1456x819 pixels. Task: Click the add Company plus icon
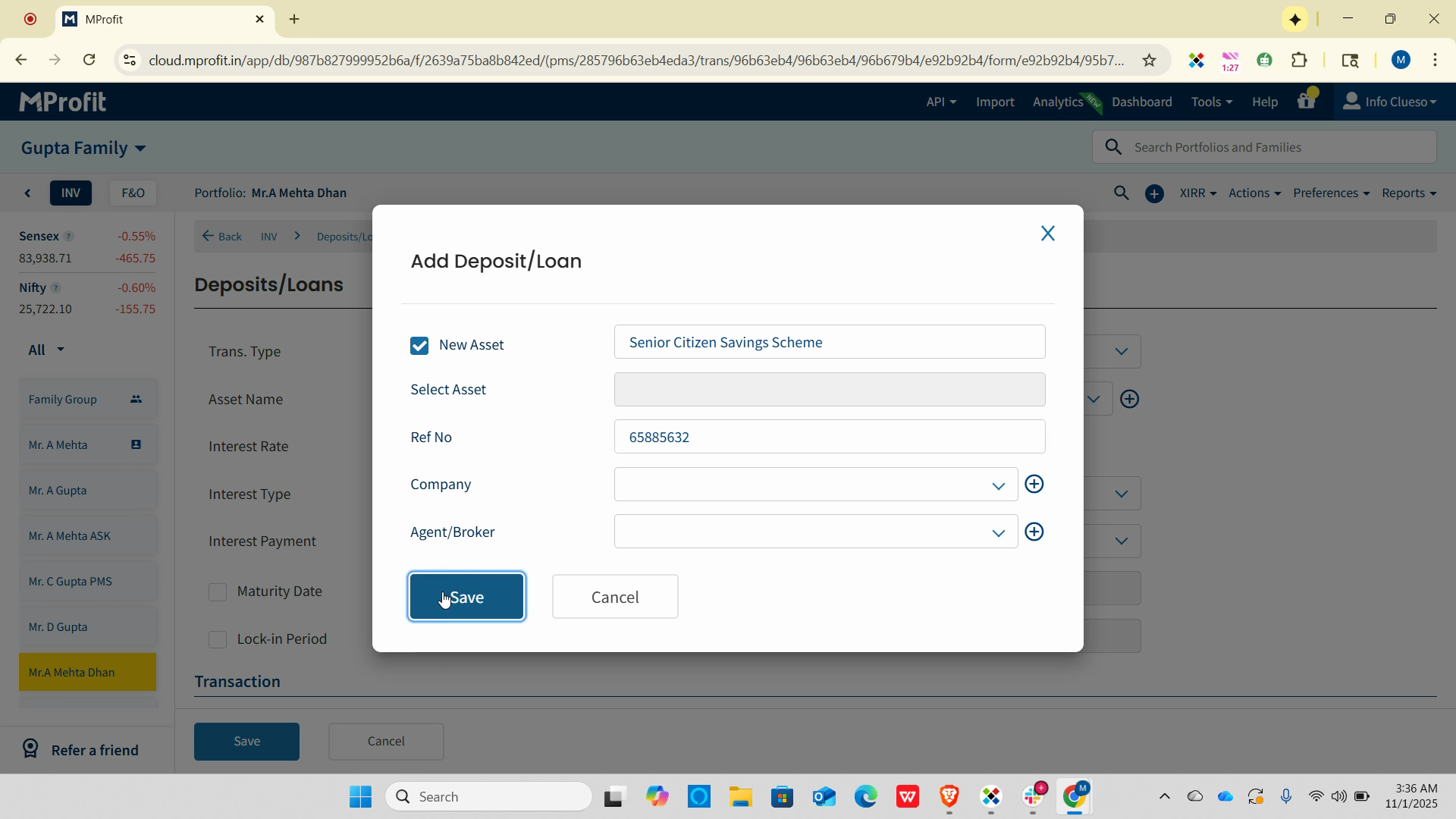coord(1034,484)
